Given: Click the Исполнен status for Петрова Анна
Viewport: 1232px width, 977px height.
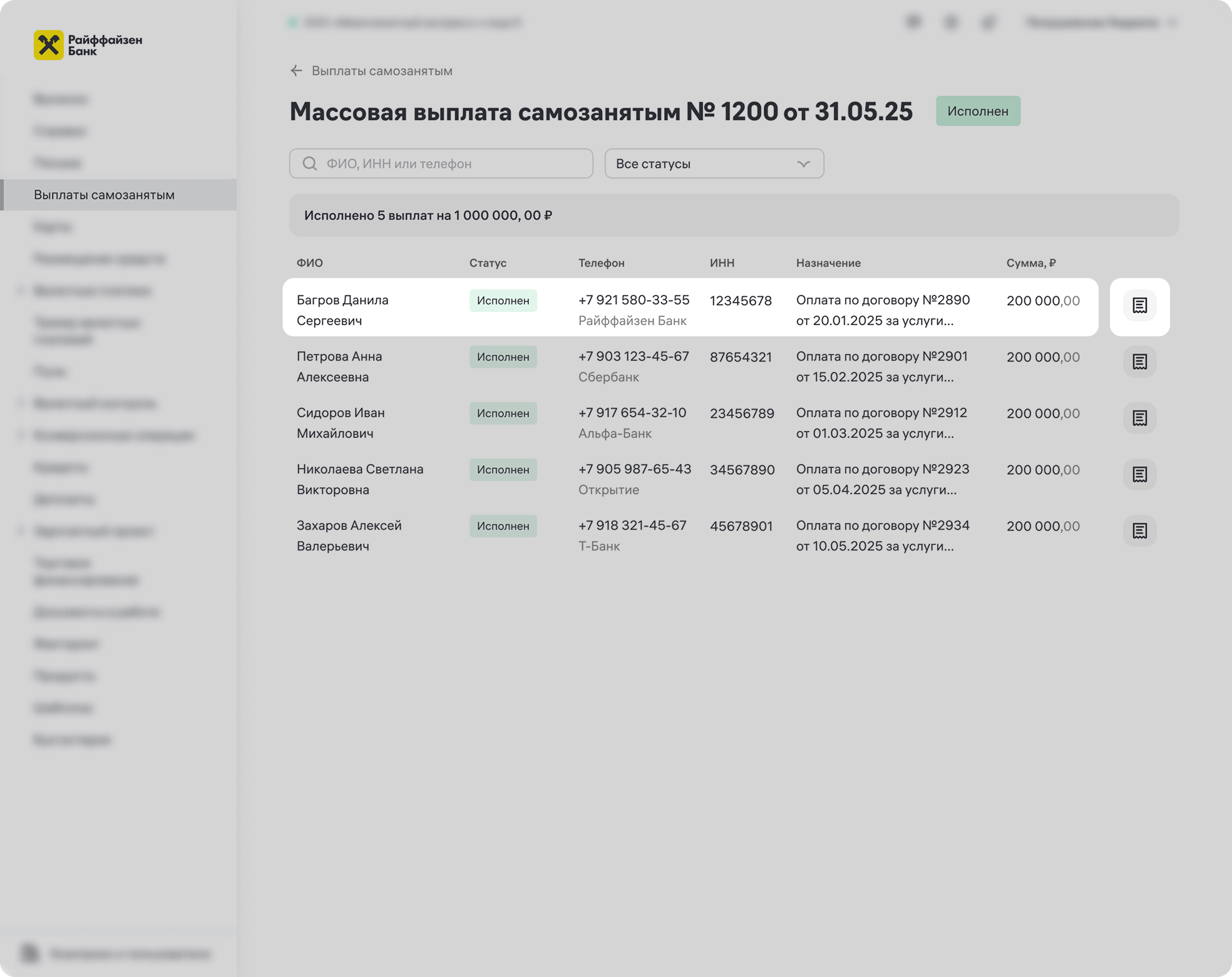Looking at the screenshot, I should [503, 357].
